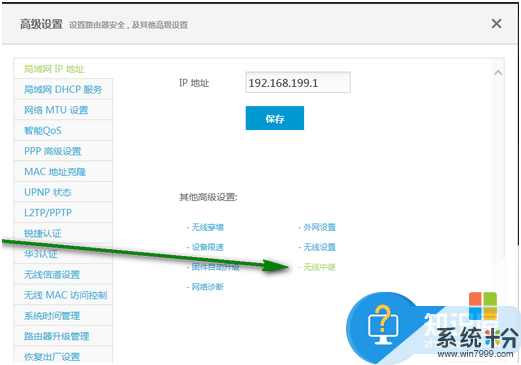Screen dimensions: 521x365
Task: Open 无线信道设置 page
Action: (63, 275)
